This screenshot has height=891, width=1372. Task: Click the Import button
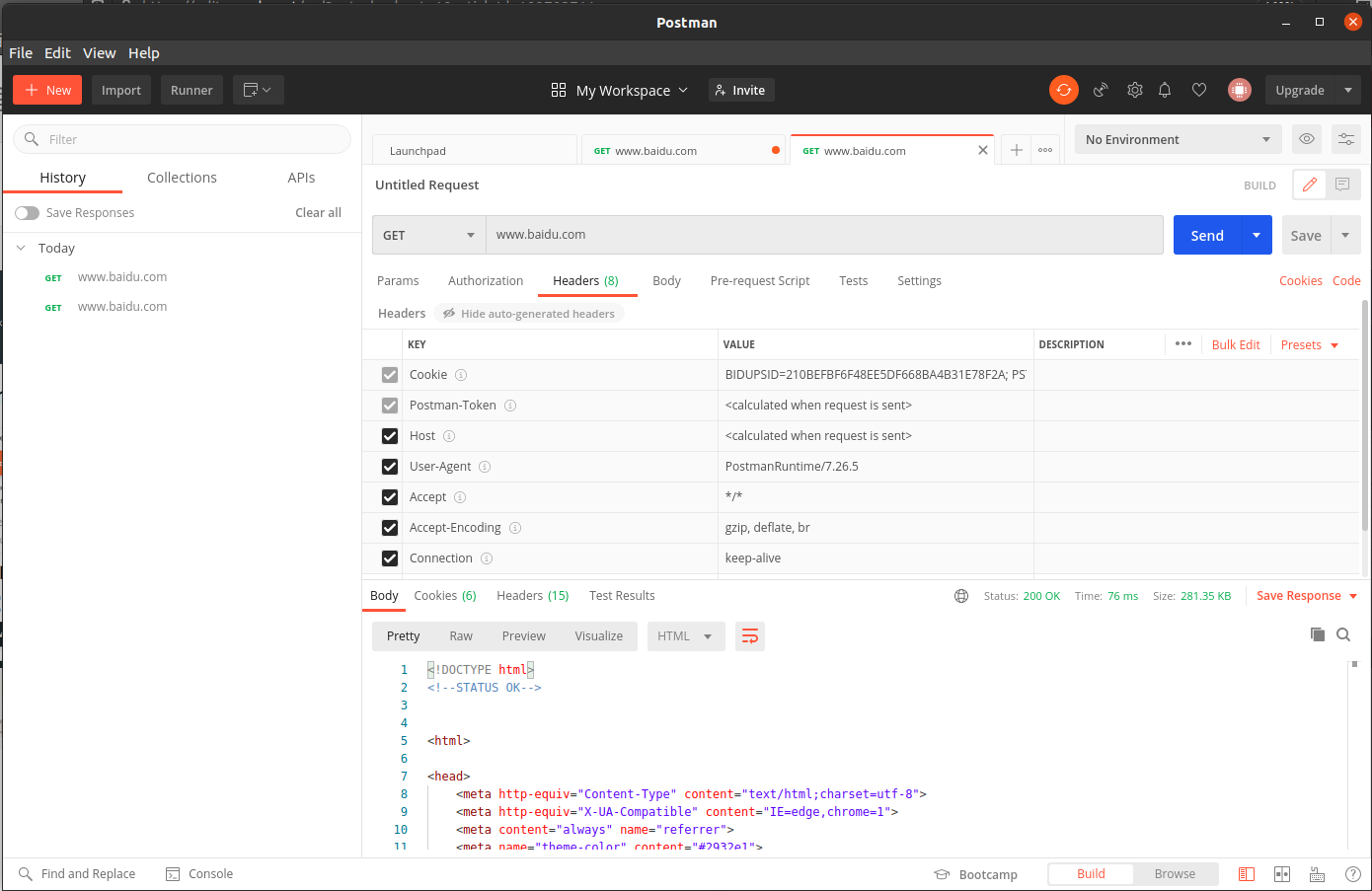click(x=121, y=90)
